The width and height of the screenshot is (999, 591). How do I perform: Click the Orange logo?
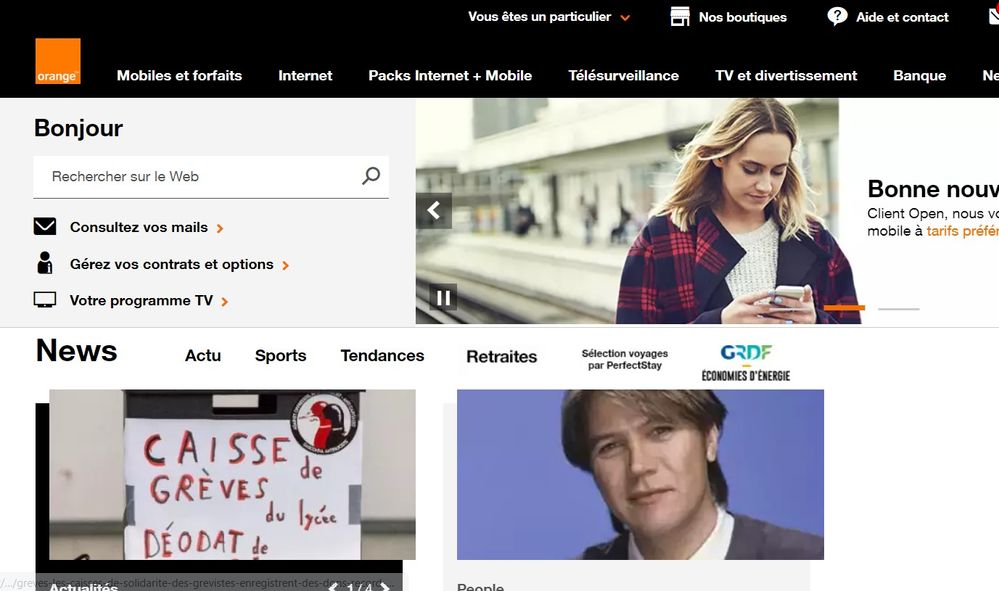coord(58,61)
